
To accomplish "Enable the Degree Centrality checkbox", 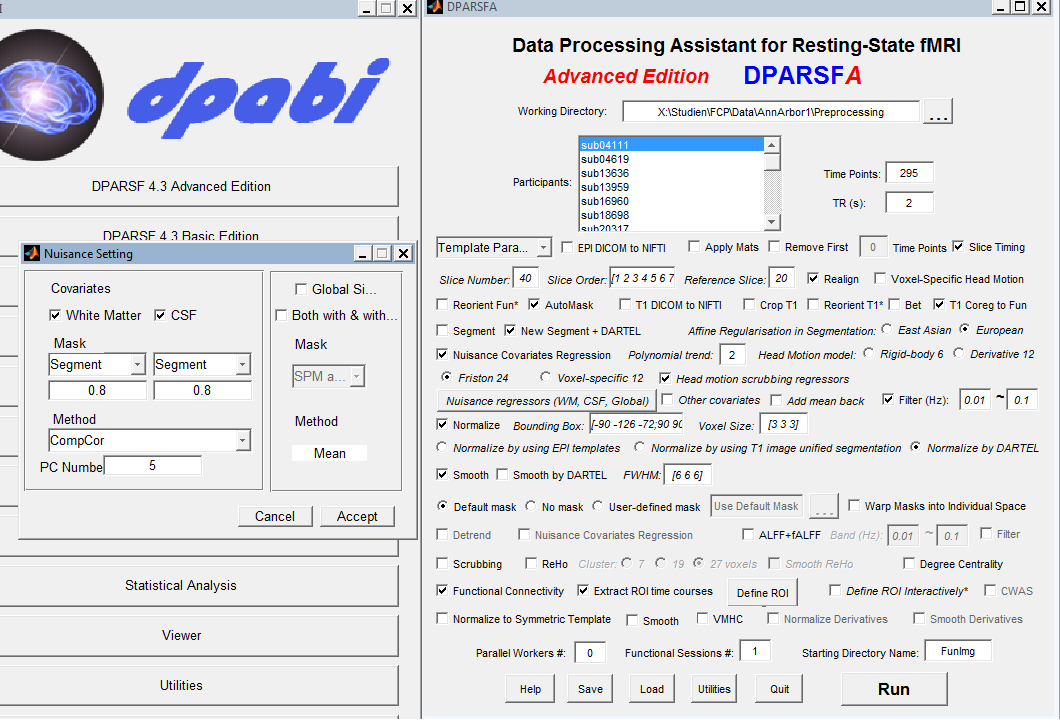I will coord(909,563).
